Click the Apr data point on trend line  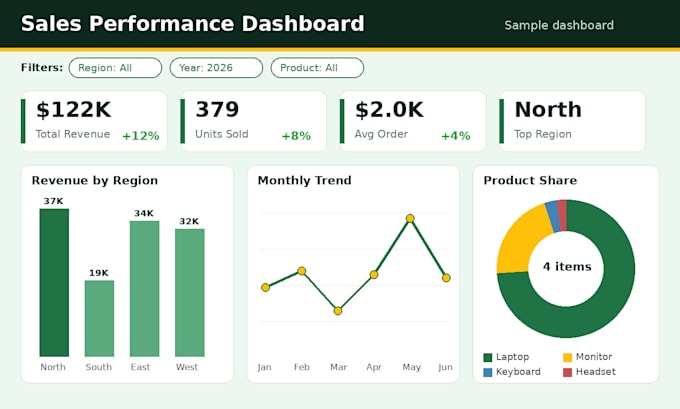[x=374, y=275]
